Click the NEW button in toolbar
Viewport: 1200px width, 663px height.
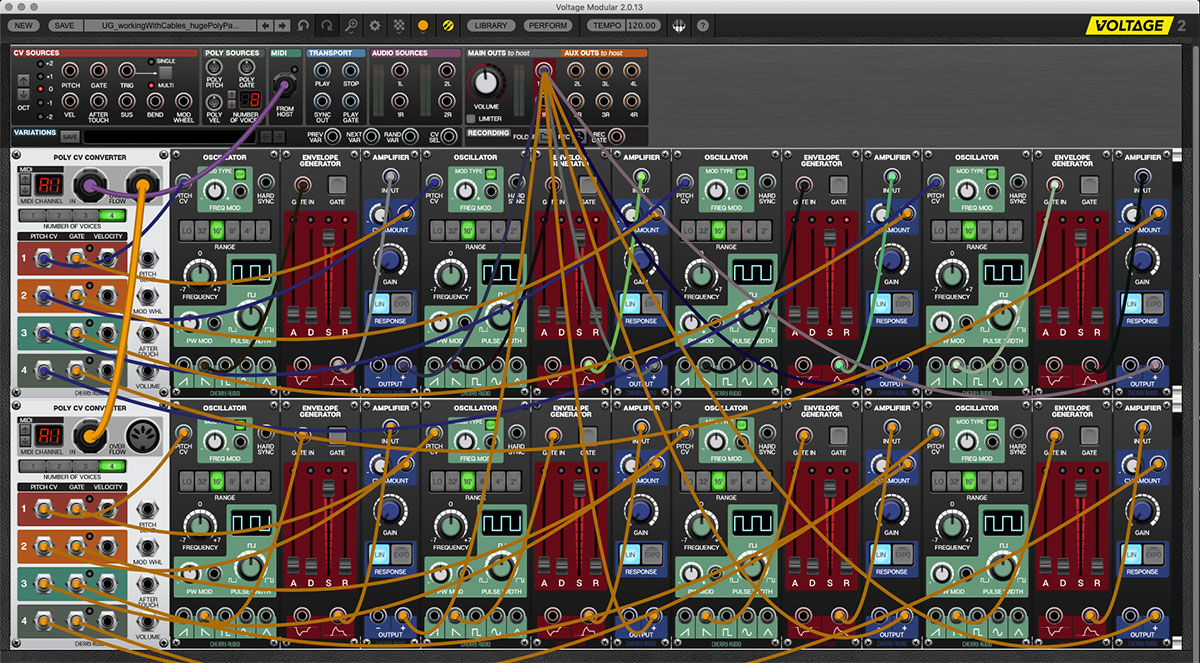[x=24, y=25]
